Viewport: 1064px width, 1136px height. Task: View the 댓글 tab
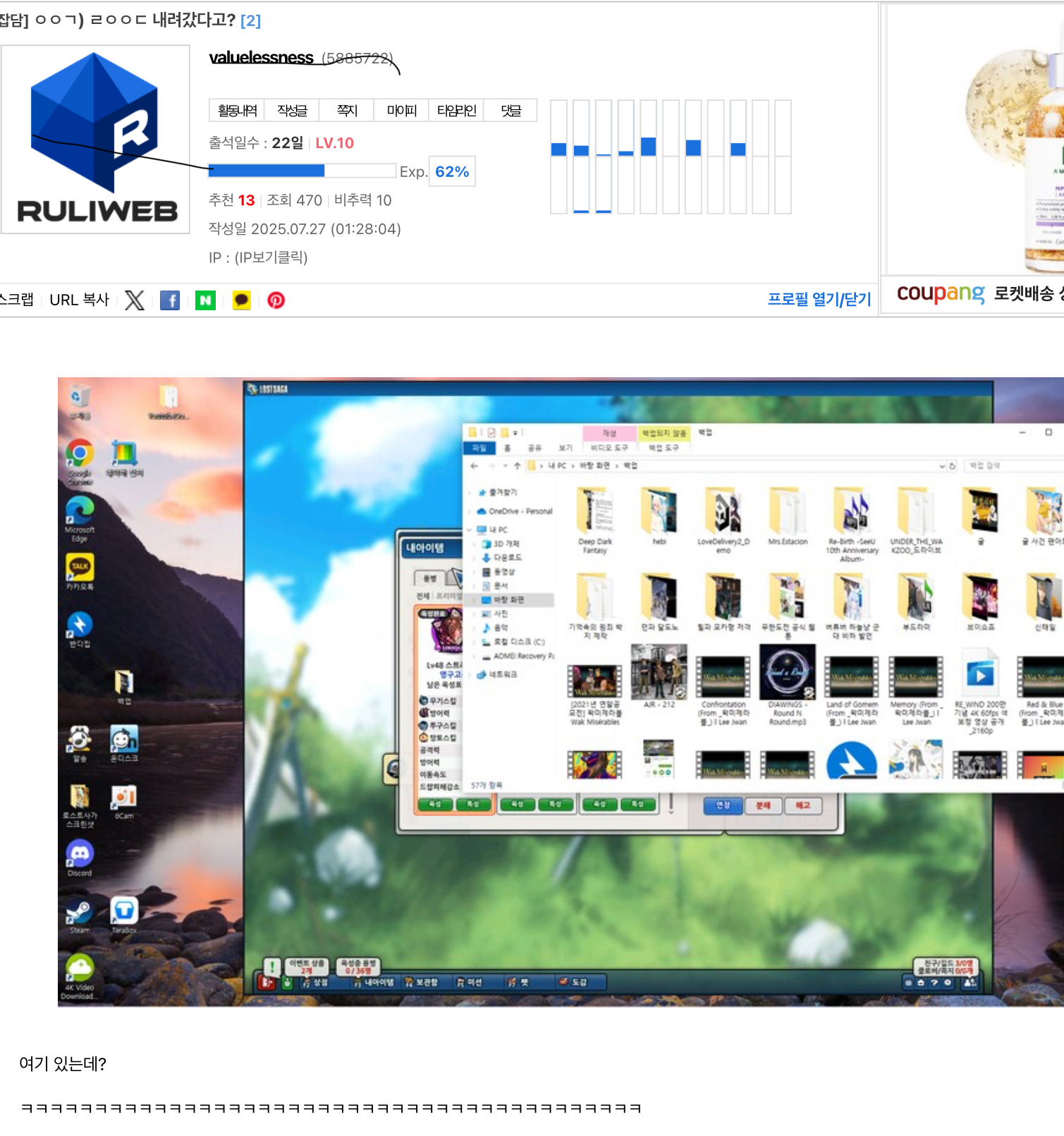[510, 111]
